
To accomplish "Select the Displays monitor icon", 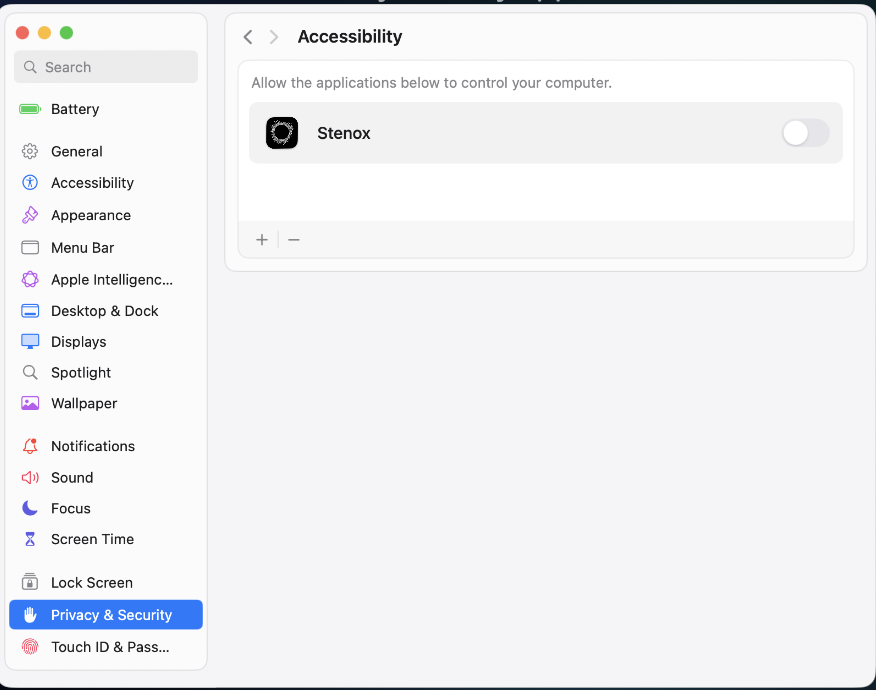I will pos(30,341).
